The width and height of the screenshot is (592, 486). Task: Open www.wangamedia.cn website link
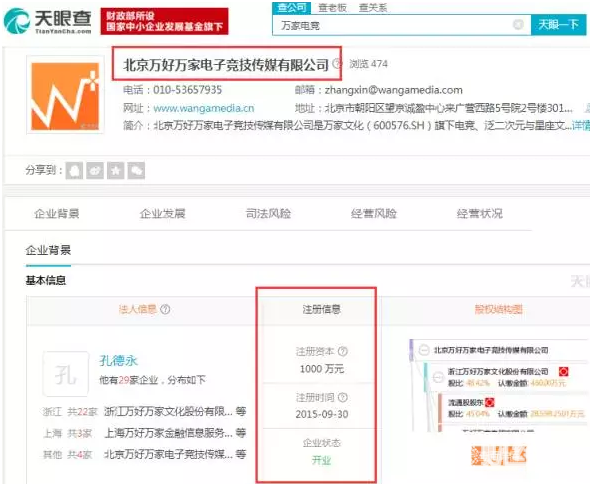204,108
